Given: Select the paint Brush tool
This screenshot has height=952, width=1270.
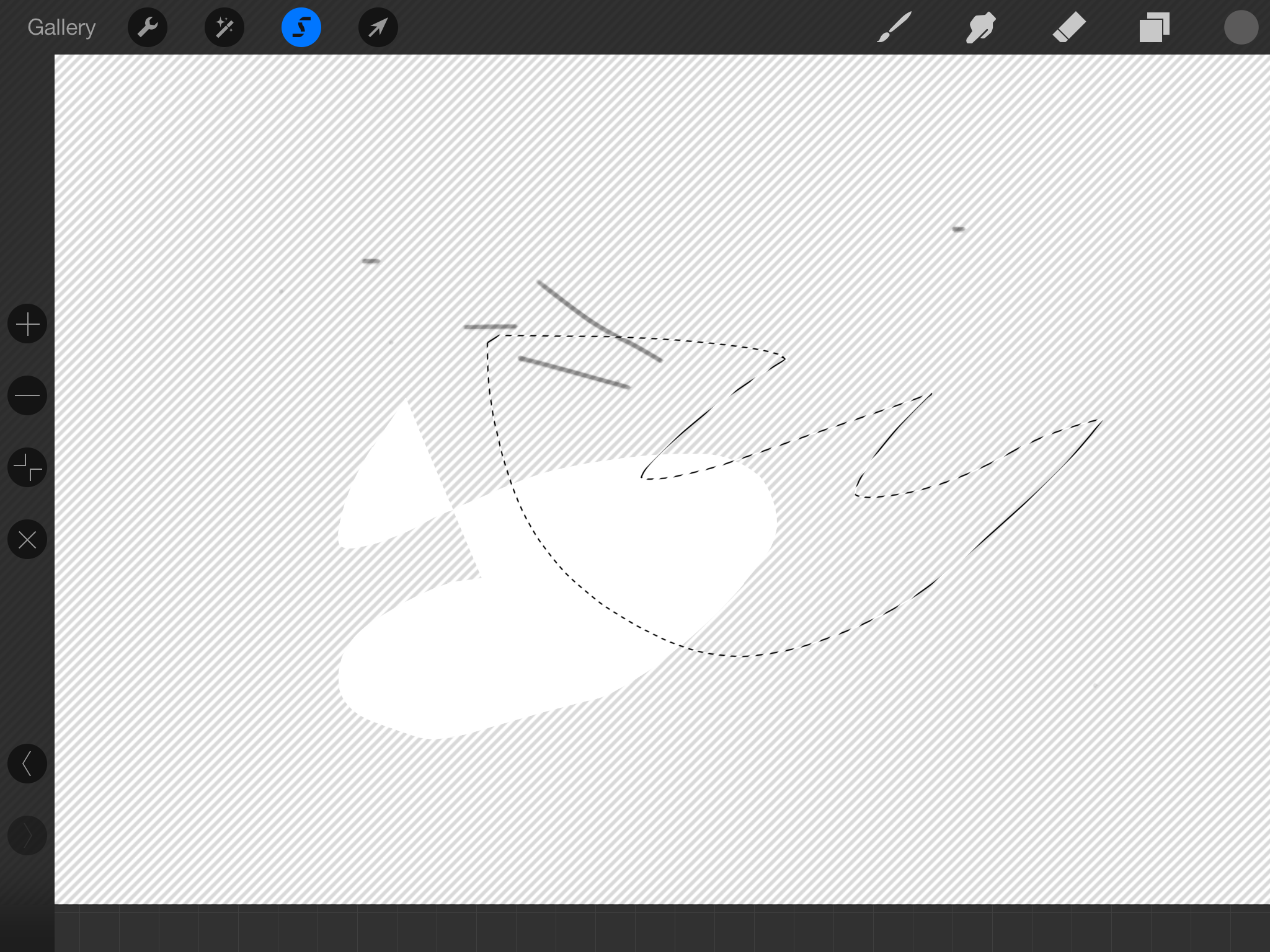Looking at the screenshot, I should (x=894, y=27).
